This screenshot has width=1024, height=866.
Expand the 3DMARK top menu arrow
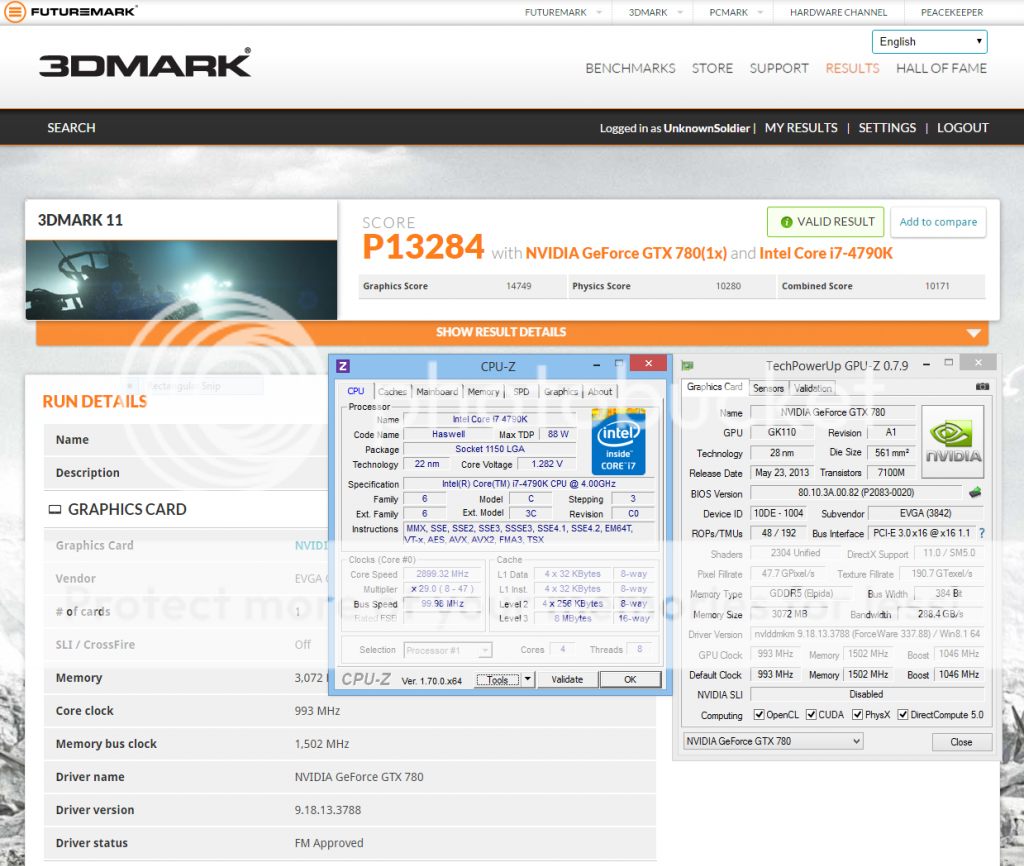(x=680, y=12)
